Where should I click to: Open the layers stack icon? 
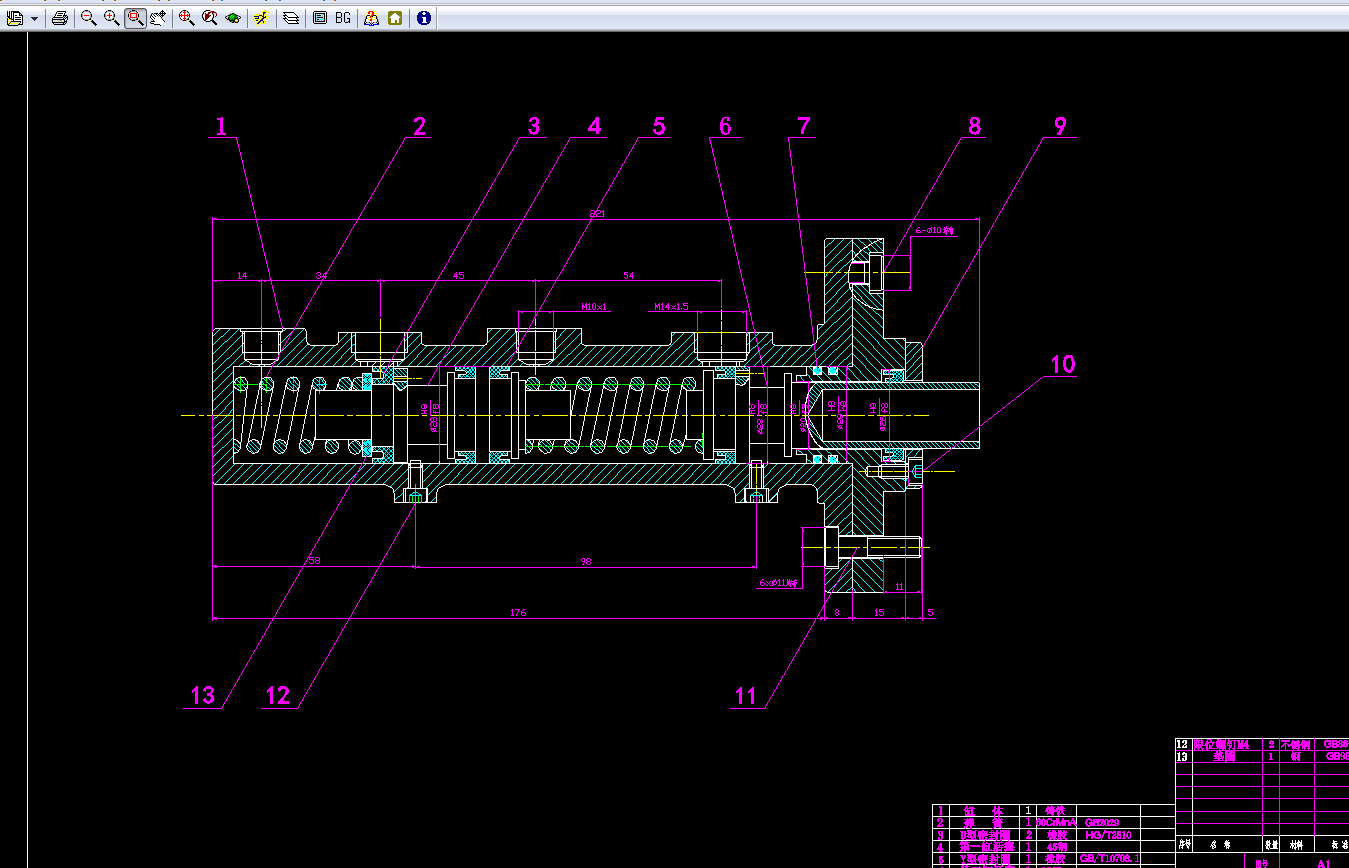tap(291, 18)
